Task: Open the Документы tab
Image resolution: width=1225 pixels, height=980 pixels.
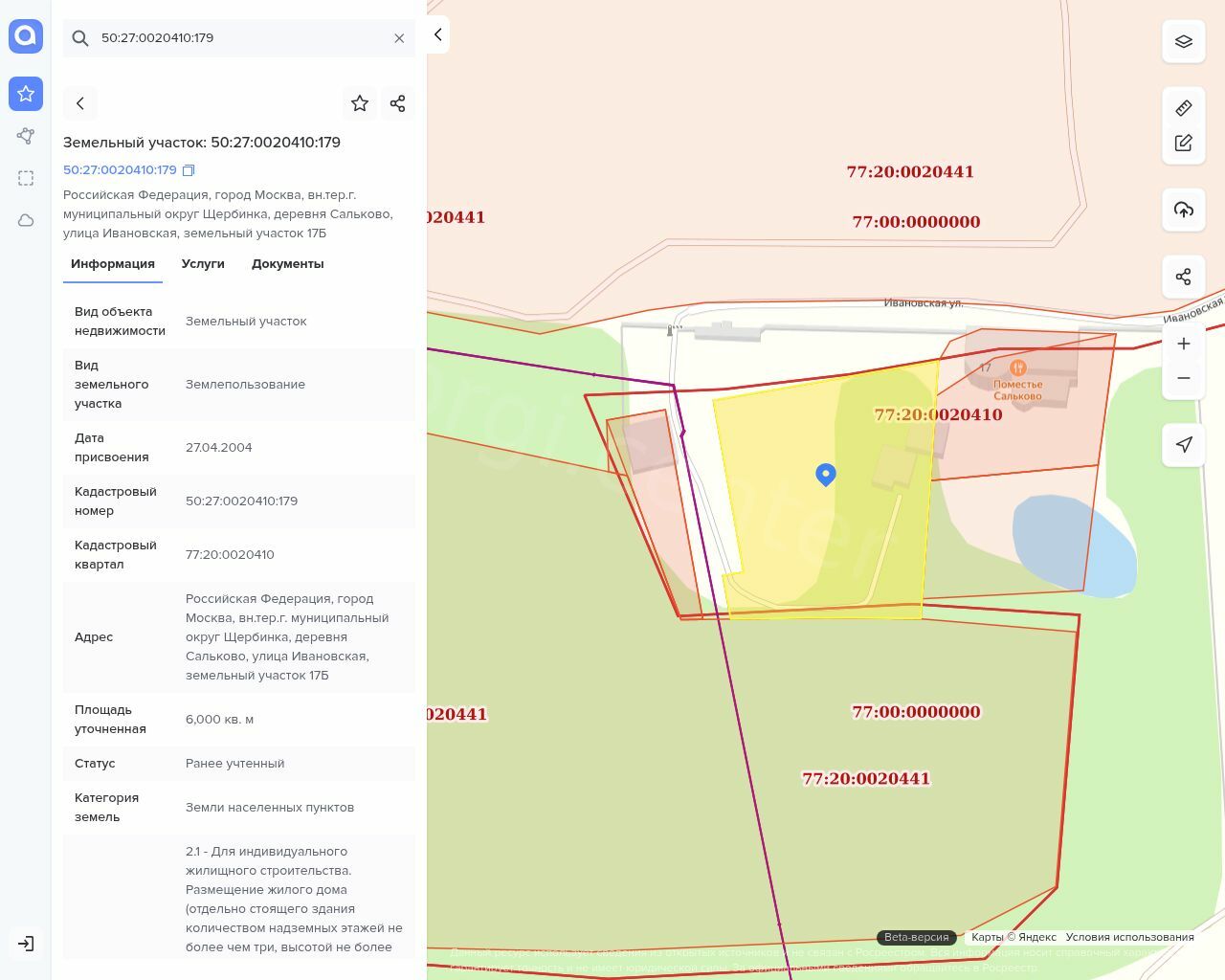Action: (287, 264)
